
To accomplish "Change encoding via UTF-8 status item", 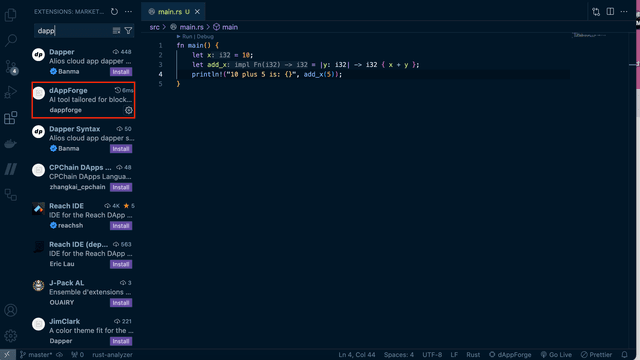I will tap(432, 355).
